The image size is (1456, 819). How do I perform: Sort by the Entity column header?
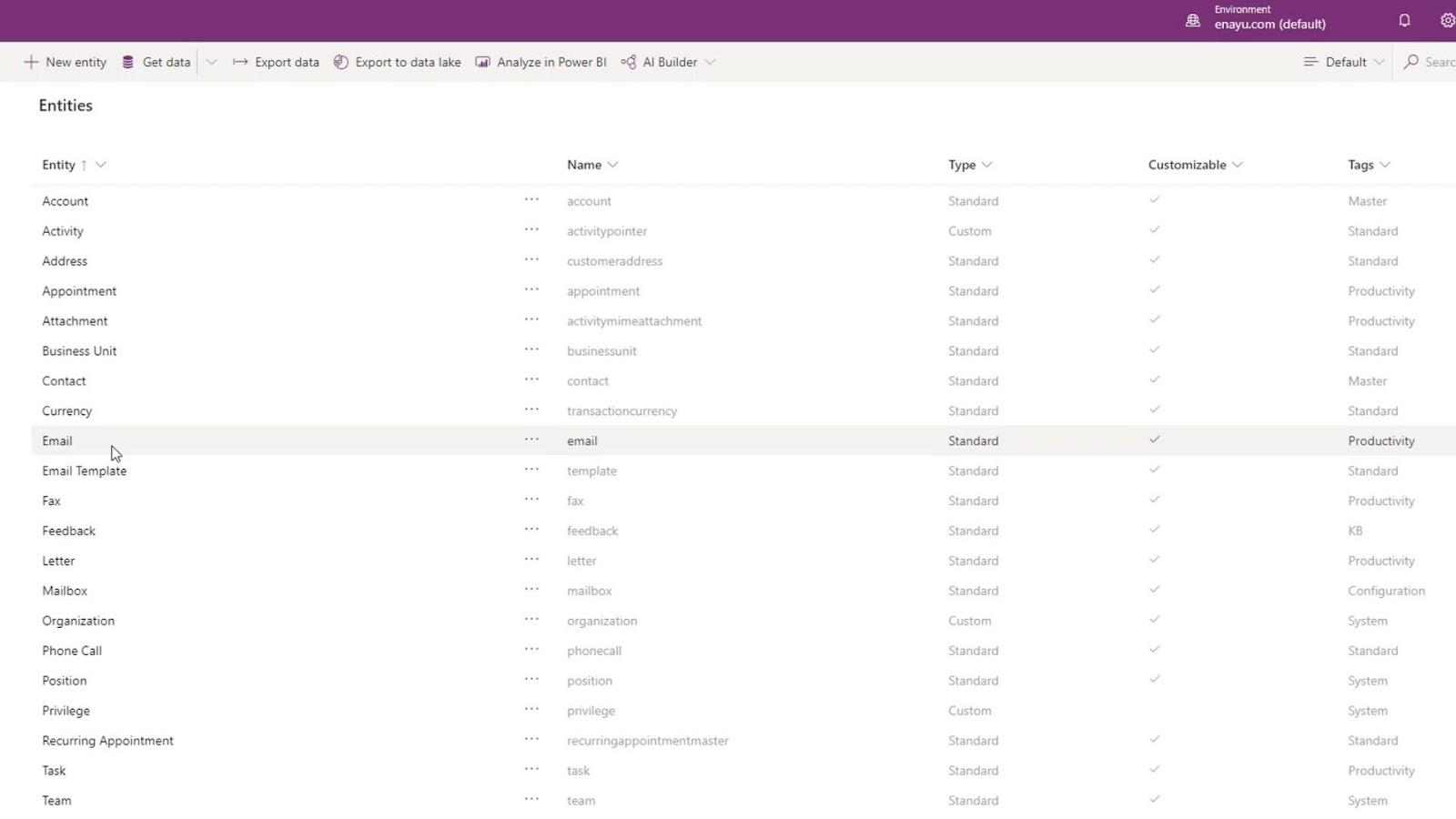[x=58, y=165]
